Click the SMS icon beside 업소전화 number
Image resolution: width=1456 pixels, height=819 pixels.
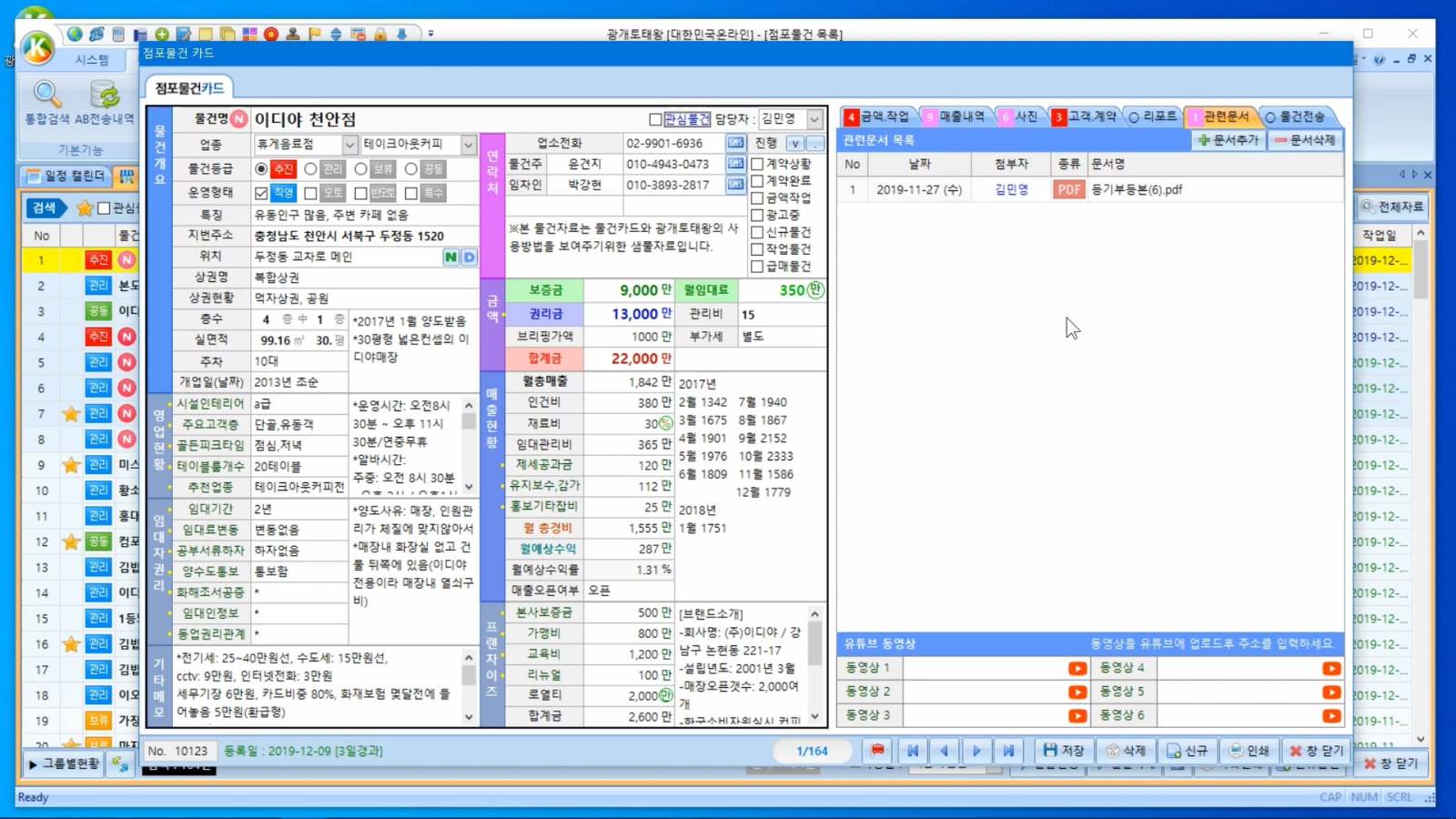[x=735, y=144]
